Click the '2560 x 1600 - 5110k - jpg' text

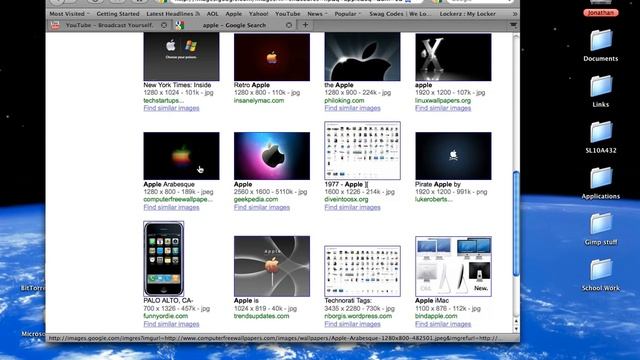(x=271, y=192)
